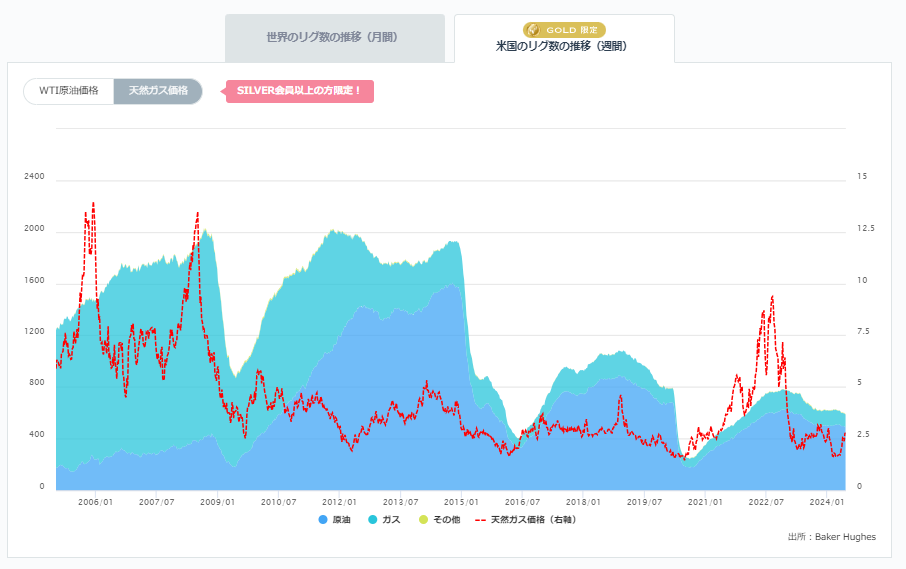Screen dimensions: 906x569
Task: Toggle 原油 series in chart legend
Action: (335, 520)
